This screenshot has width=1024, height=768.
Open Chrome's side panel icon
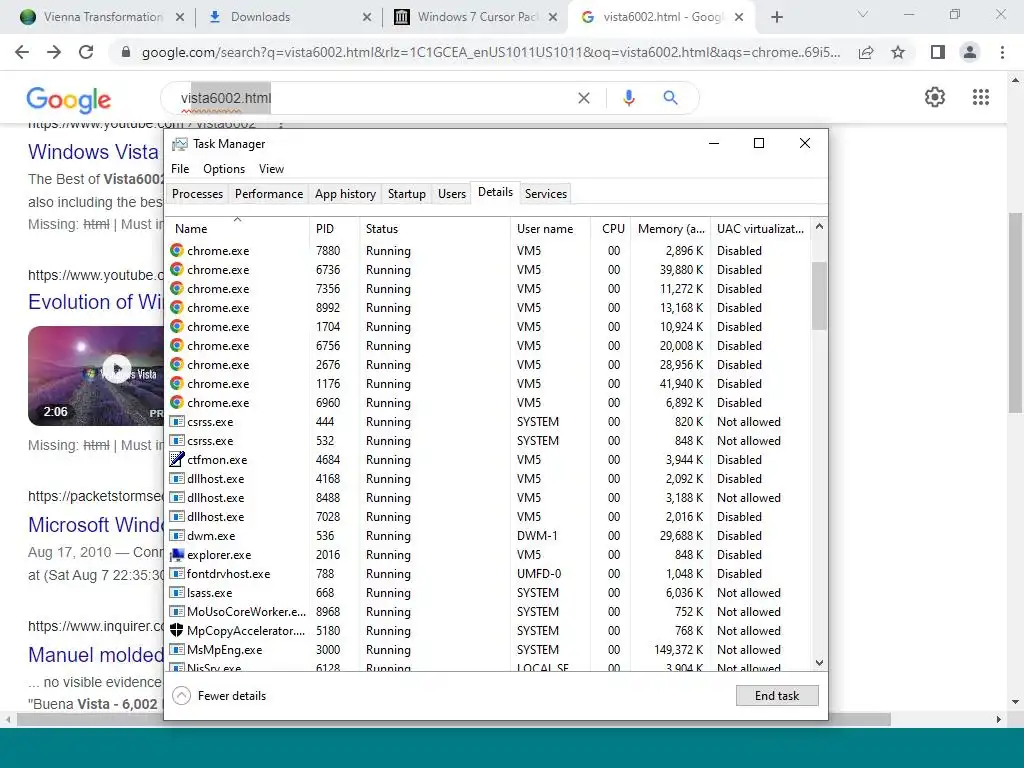(938, 52)
